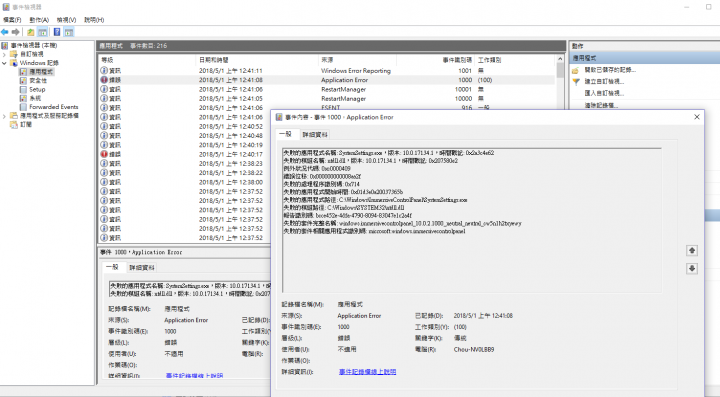The height and width of the screenshot is (397, 720).
Task: Click 匯入自訂檢視... in the Actions pane
Action: [604, 93]
